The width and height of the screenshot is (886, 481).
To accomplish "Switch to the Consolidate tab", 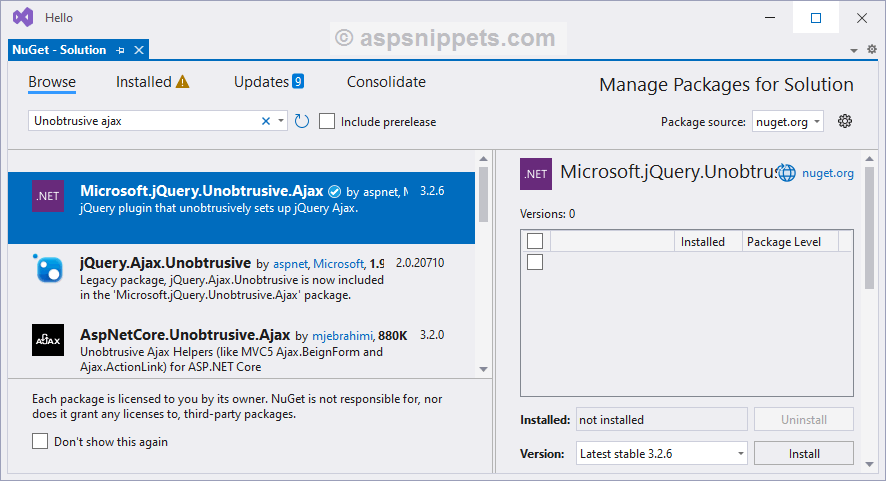I will click(x=386, y=82).
